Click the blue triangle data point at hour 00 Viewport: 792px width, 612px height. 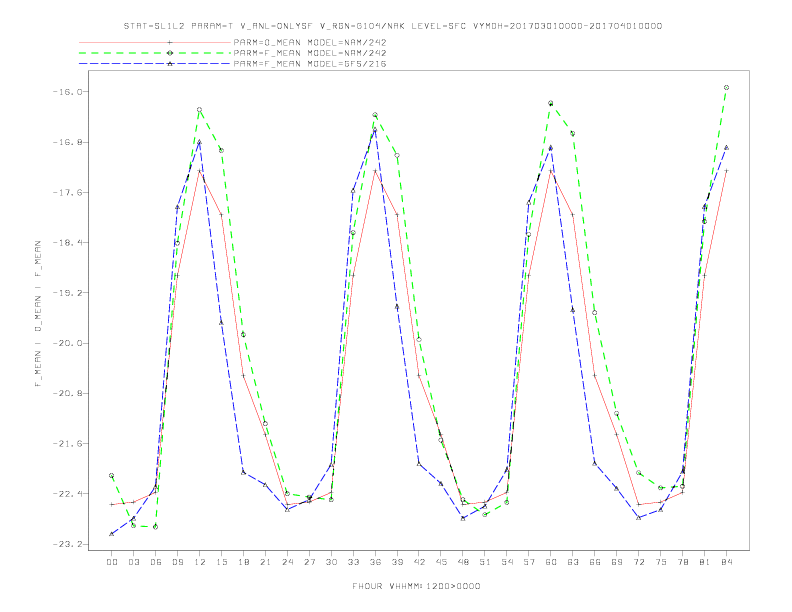(112, 534)
